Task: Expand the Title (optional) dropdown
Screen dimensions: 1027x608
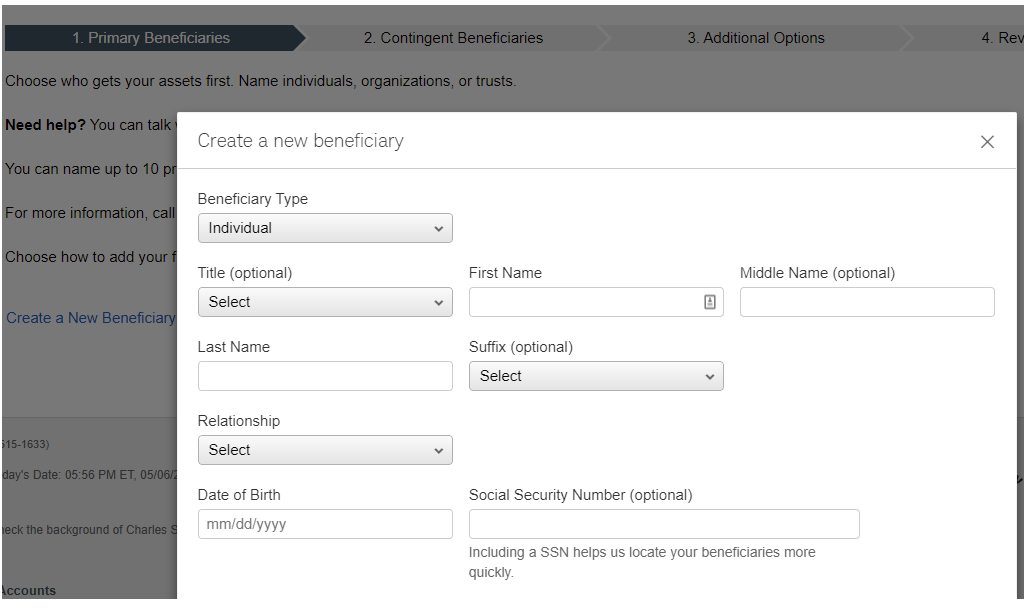Action: pos(325,302)
